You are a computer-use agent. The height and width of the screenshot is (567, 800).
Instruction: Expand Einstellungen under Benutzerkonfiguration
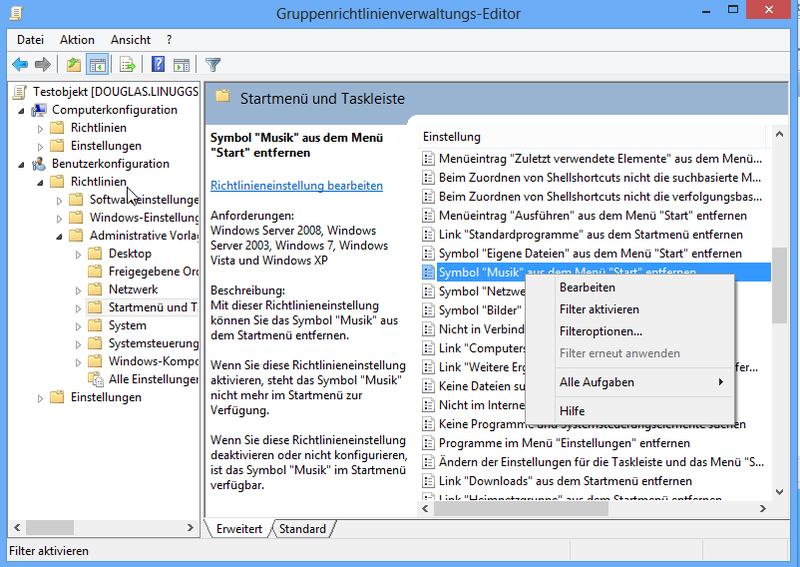pyautogui.click(x=40, y=398)
